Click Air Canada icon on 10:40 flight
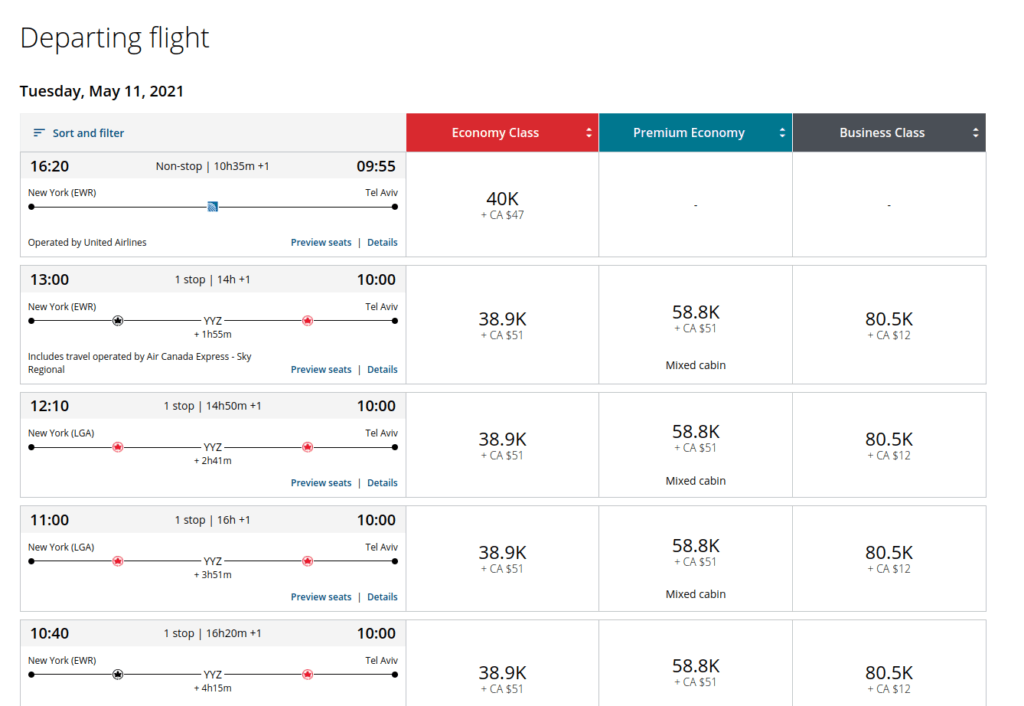This screenshot has height=706, width=1024. [x=308, y=675]
